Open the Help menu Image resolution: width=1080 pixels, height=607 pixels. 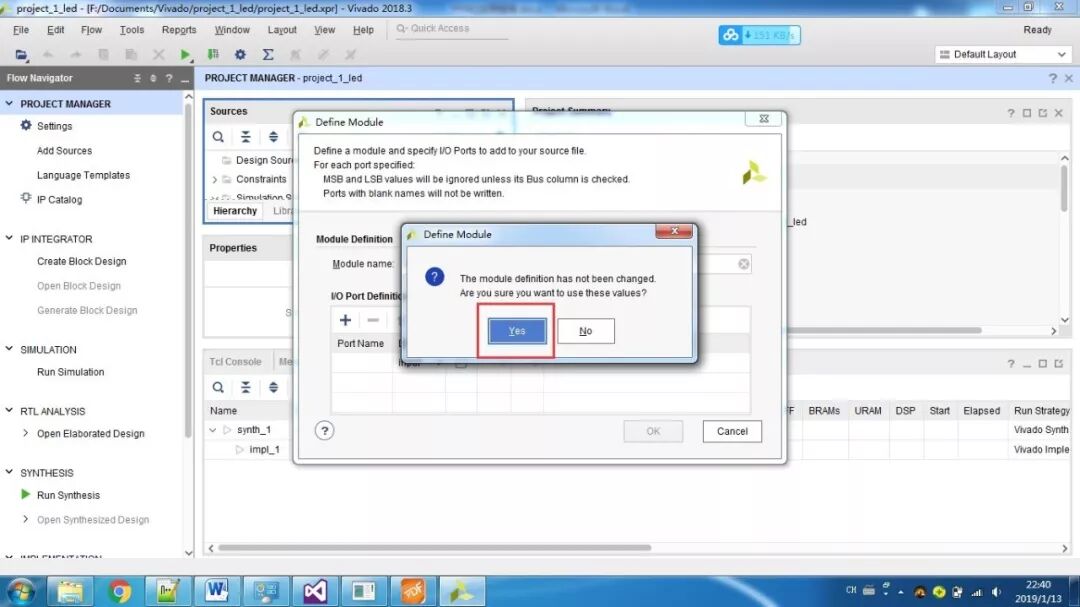tap(363, 30)
